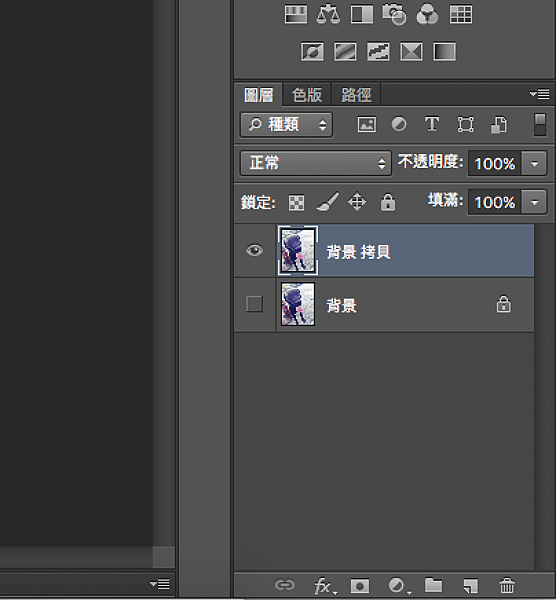Screen dimensions: 556x600
Task: Open the 填滿 slider dropdown arrow
Action: [535, 202]
